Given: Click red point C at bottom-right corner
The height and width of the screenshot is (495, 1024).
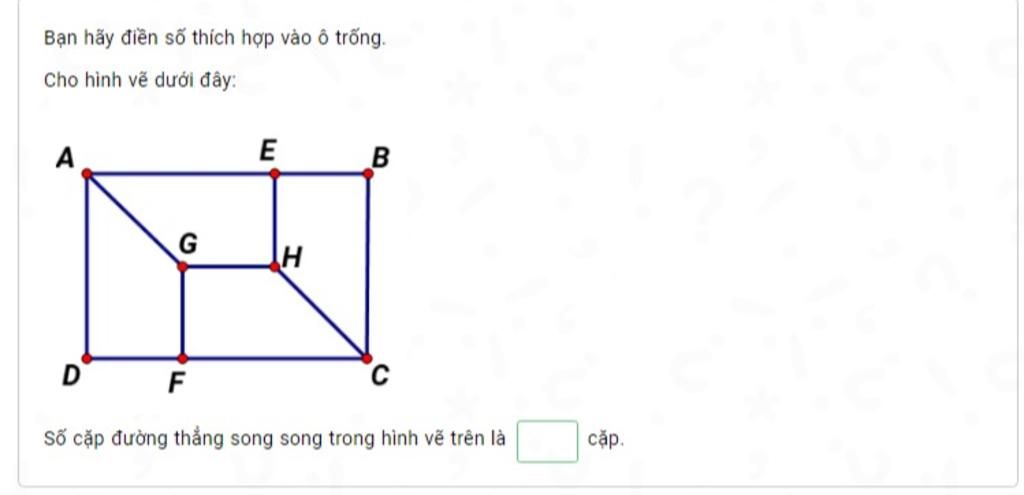Looking at the screenshot, I should pyautogui.click(x=367, y=359).
